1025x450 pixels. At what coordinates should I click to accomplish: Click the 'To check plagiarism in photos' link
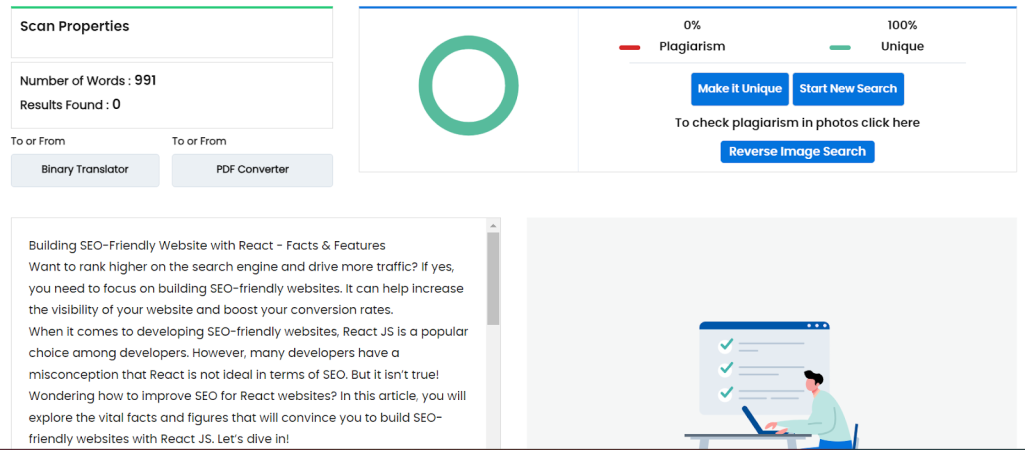[797, 123]
